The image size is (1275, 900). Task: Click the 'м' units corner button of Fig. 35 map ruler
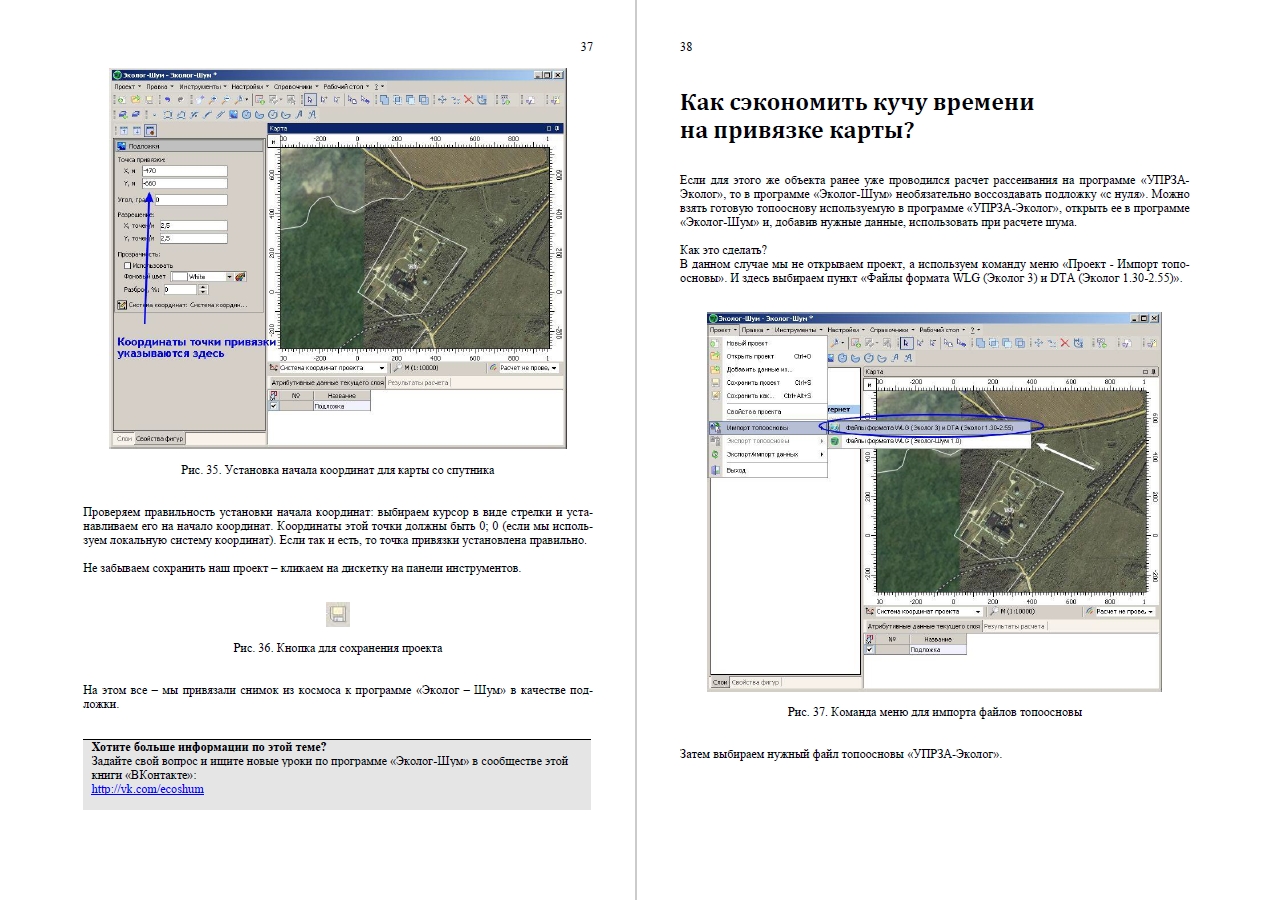pyautogui.click(x=273, y=142)
